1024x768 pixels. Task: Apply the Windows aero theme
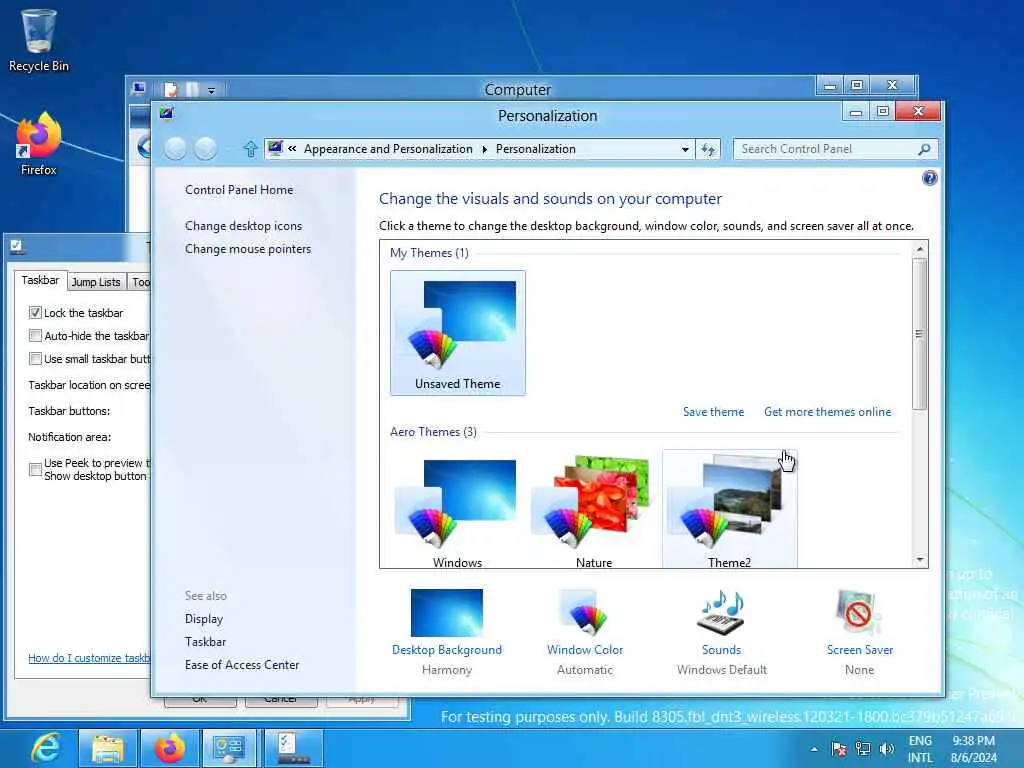click(x=457, y=511)
